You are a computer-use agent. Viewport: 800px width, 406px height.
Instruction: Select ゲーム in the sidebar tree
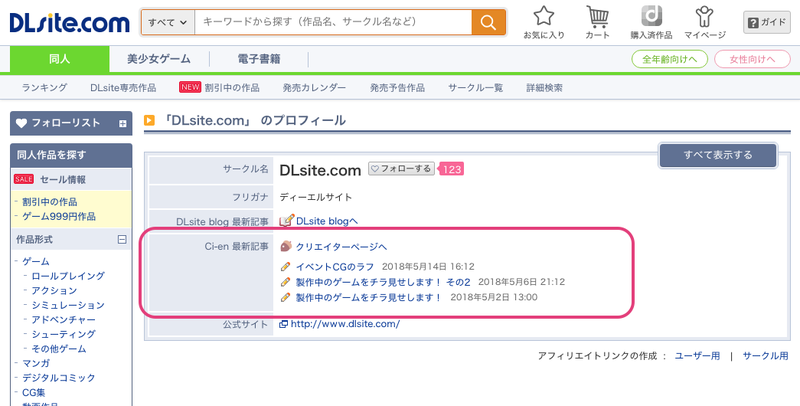pyautogui.click(x=36, y=261)
